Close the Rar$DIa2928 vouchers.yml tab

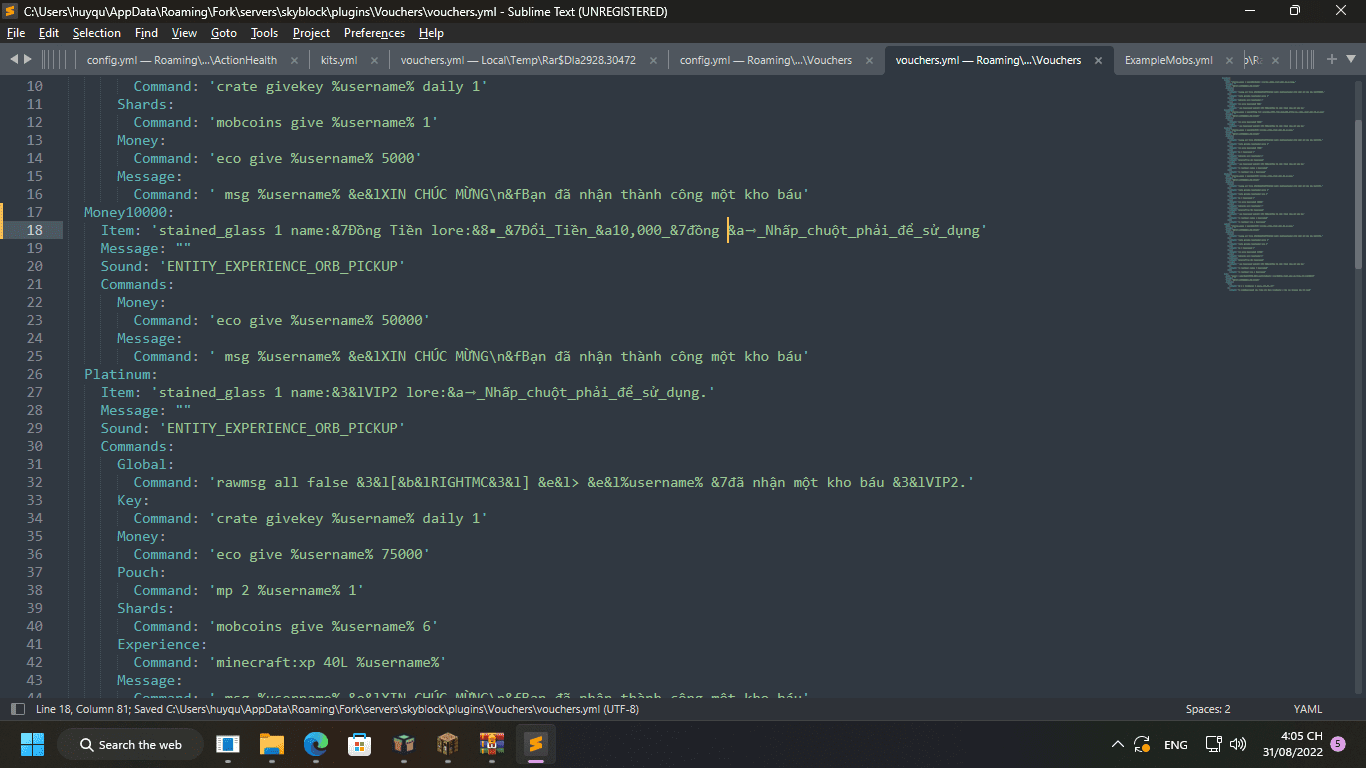[654, 60]
